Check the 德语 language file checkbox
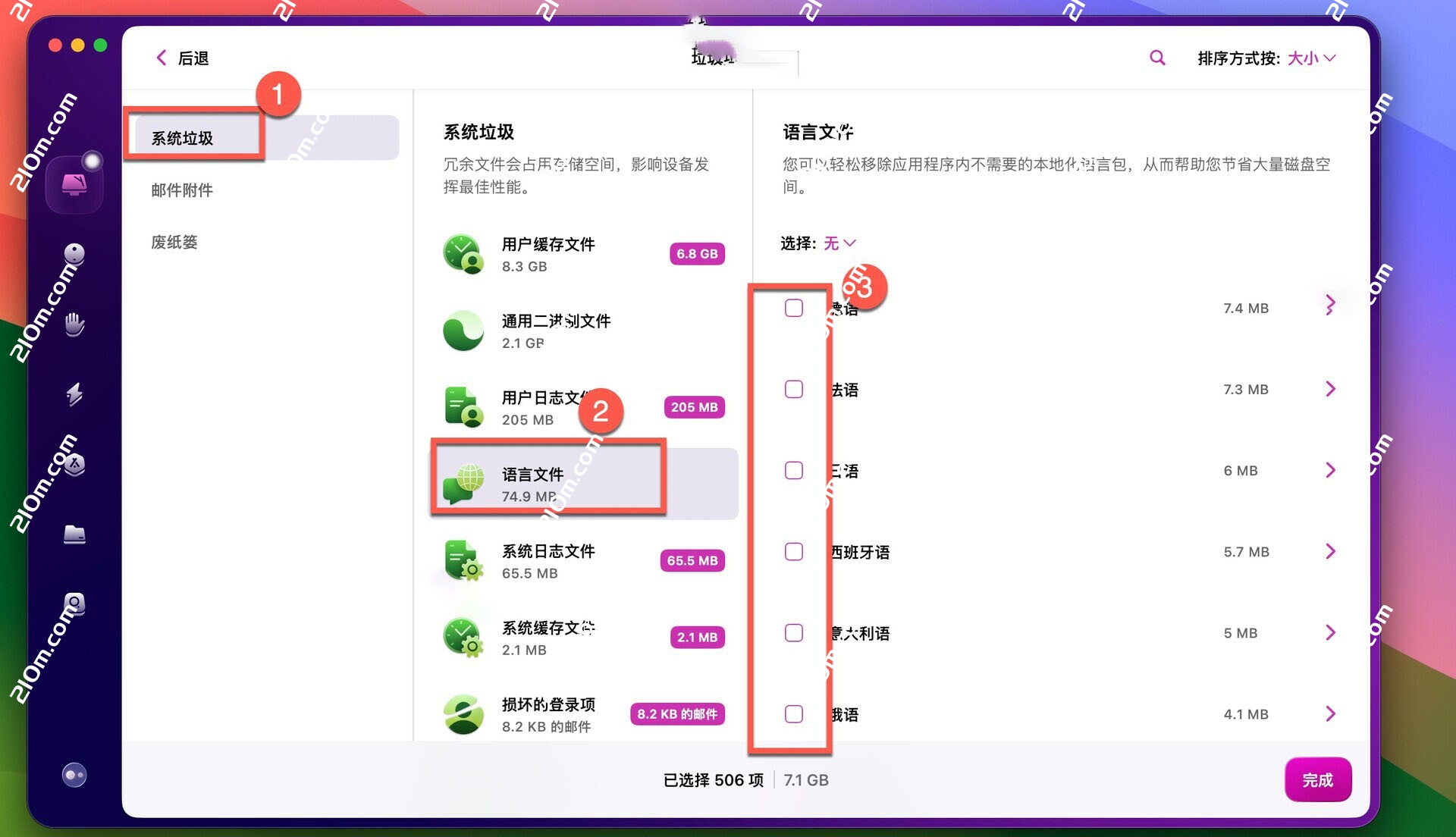Image resolution: width=1456 pixels, height=837 pixels. tap(794, 308)
